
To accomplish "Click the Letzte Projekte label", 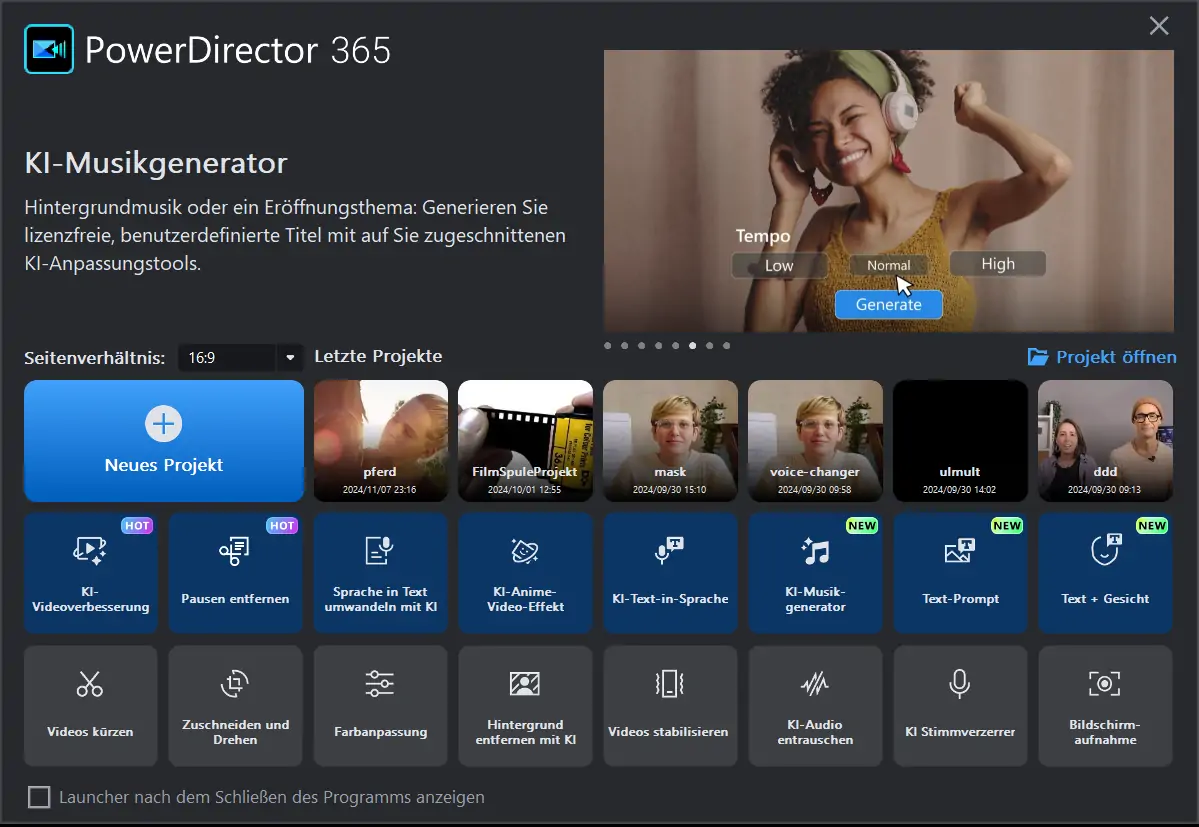I will [x=379, y=356].
